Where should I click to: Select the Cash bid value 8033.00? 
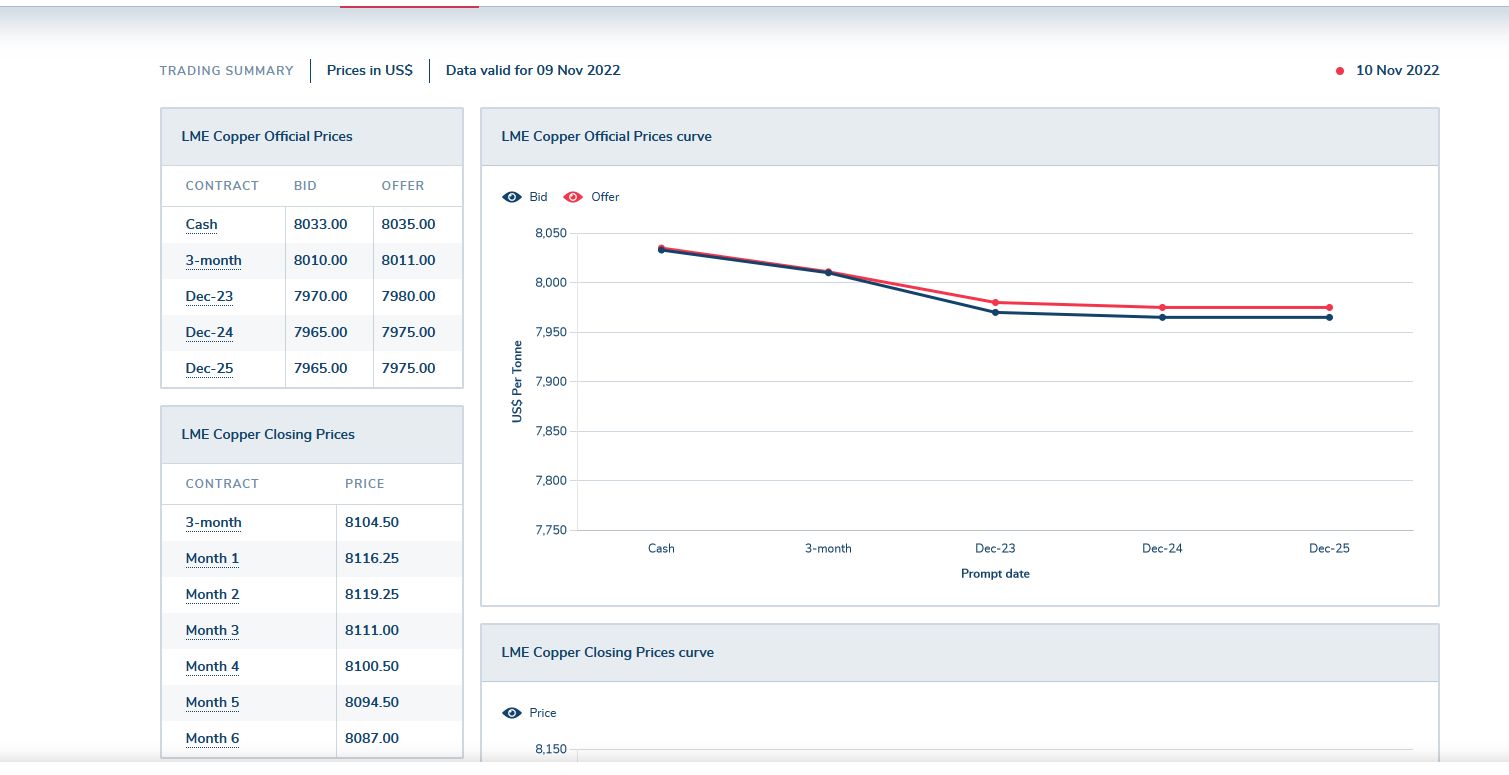click(x=320, y=225)
